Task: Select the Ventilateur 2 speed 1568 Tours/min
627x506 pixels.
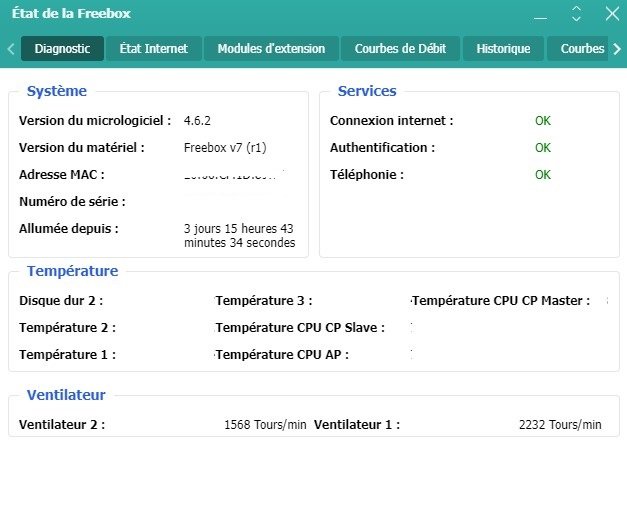Action: [265, 425]
